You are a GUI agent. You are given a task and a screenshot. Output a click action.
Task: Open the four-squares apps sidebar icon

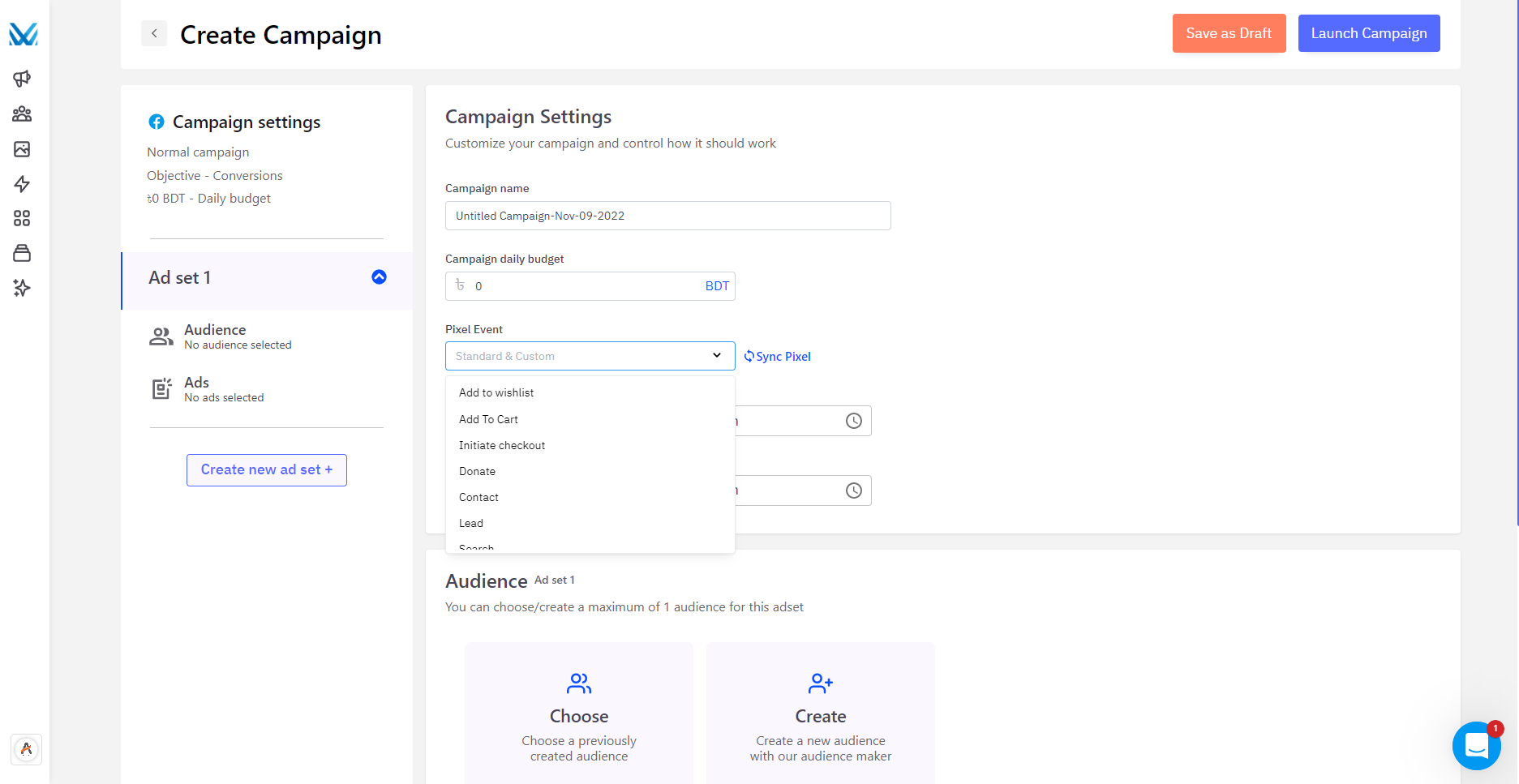(x=22, y=218)
